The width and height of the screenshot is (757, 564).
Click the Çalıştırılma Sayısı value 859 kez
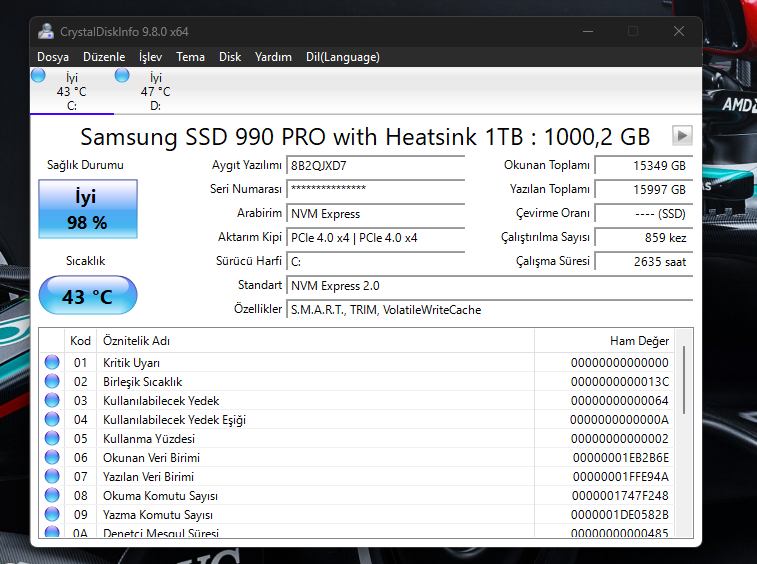pyautogui.click(x=644, y=238)
